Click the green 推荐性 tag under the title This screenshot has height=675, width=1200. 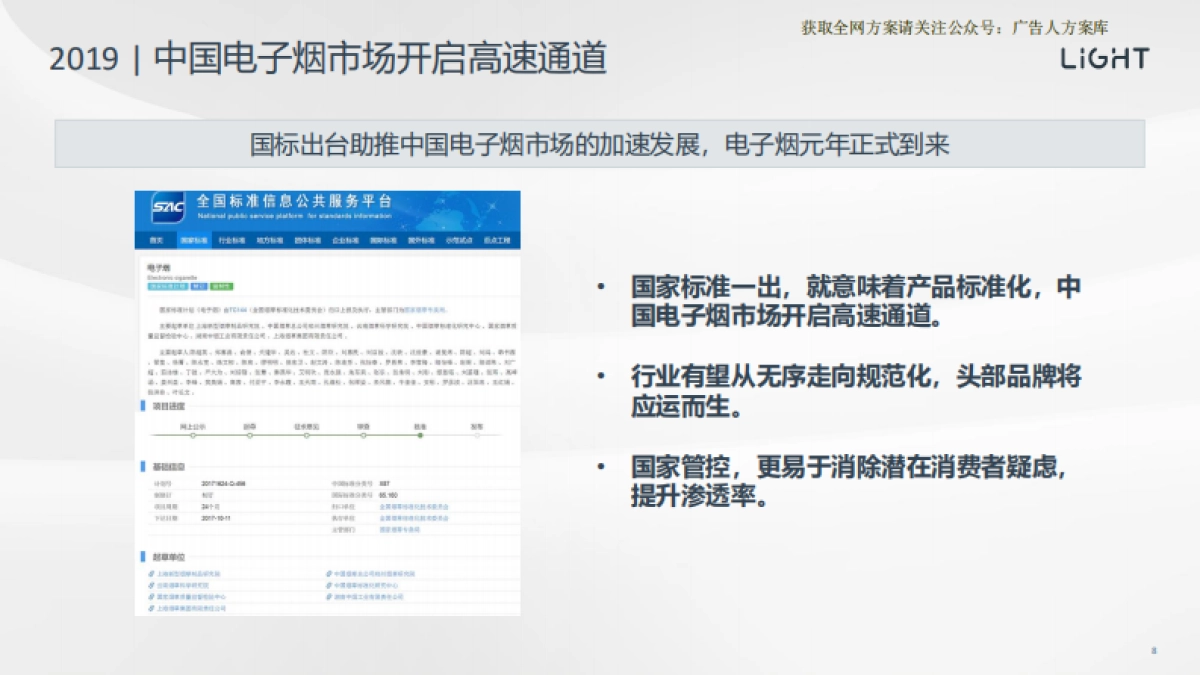pyautogui.click(x=222, y=286)
